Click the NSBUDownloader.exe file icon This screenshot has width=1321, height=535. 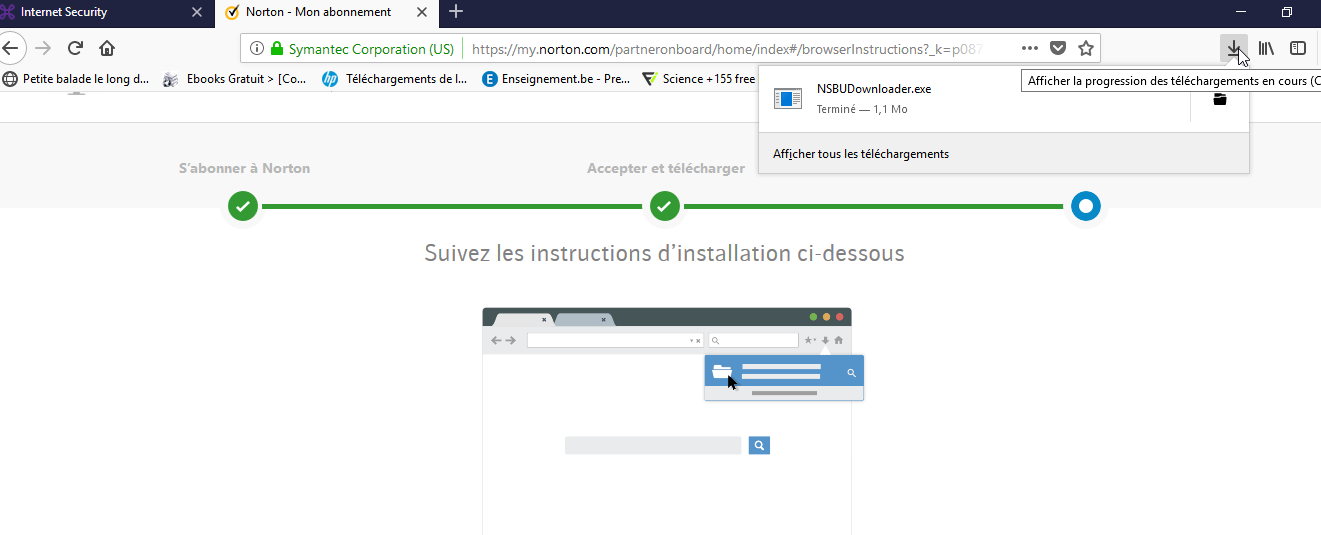789,98
